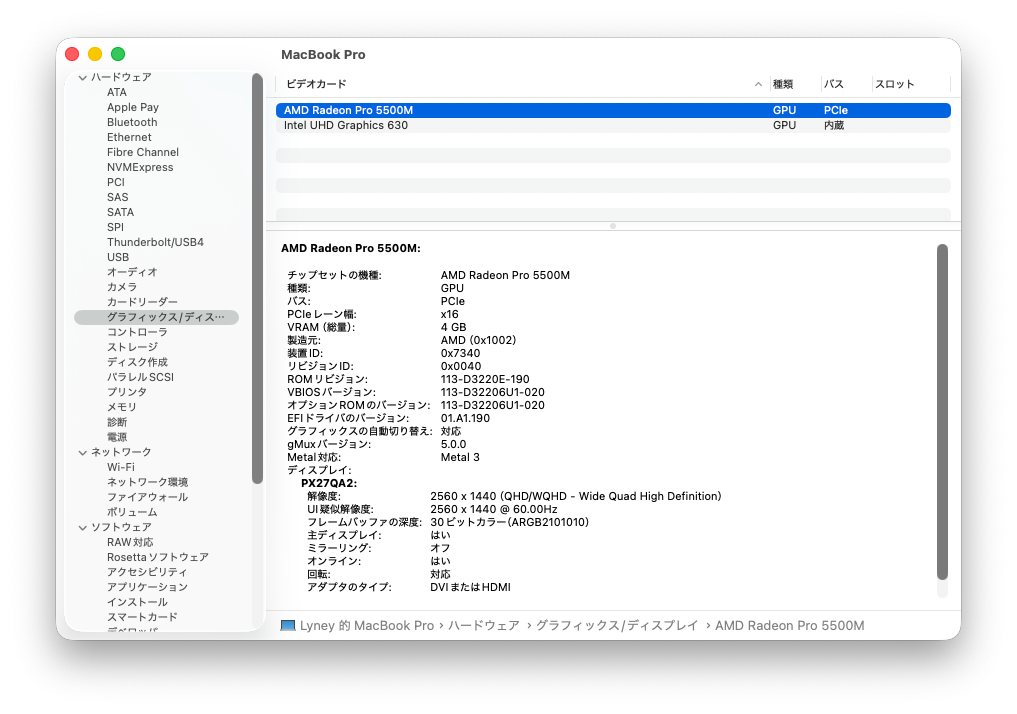
Task: Collapse the ソフトウェア section
Action: [82, 527]
